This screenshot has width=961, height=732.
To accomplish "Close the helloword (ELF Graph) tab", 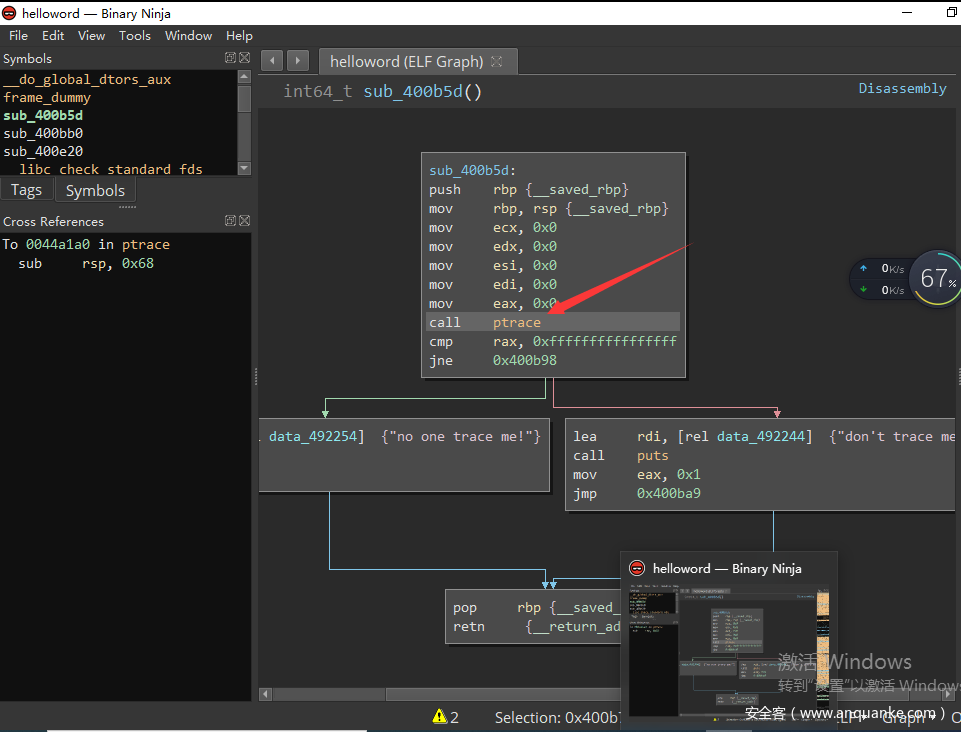I will click(x=497, y=62).
